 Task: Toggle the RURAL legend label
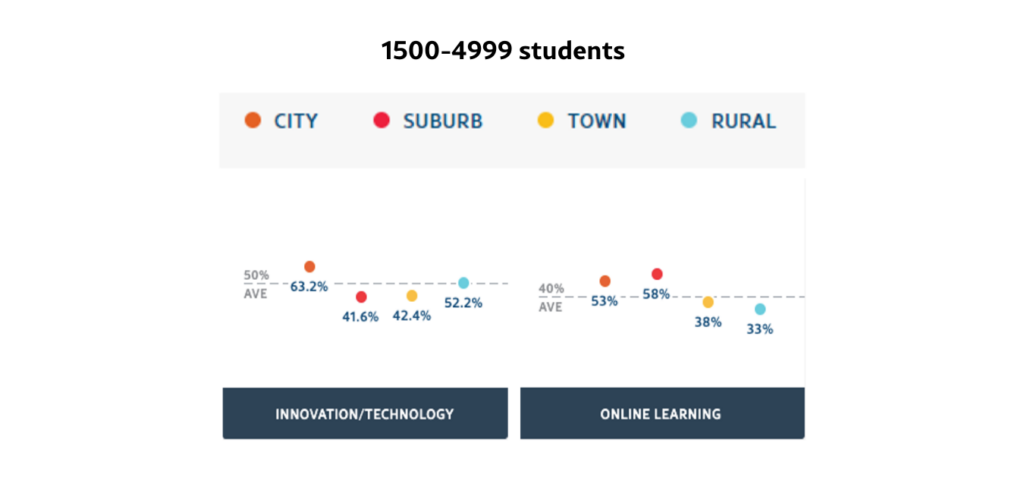tap(743, 121)
